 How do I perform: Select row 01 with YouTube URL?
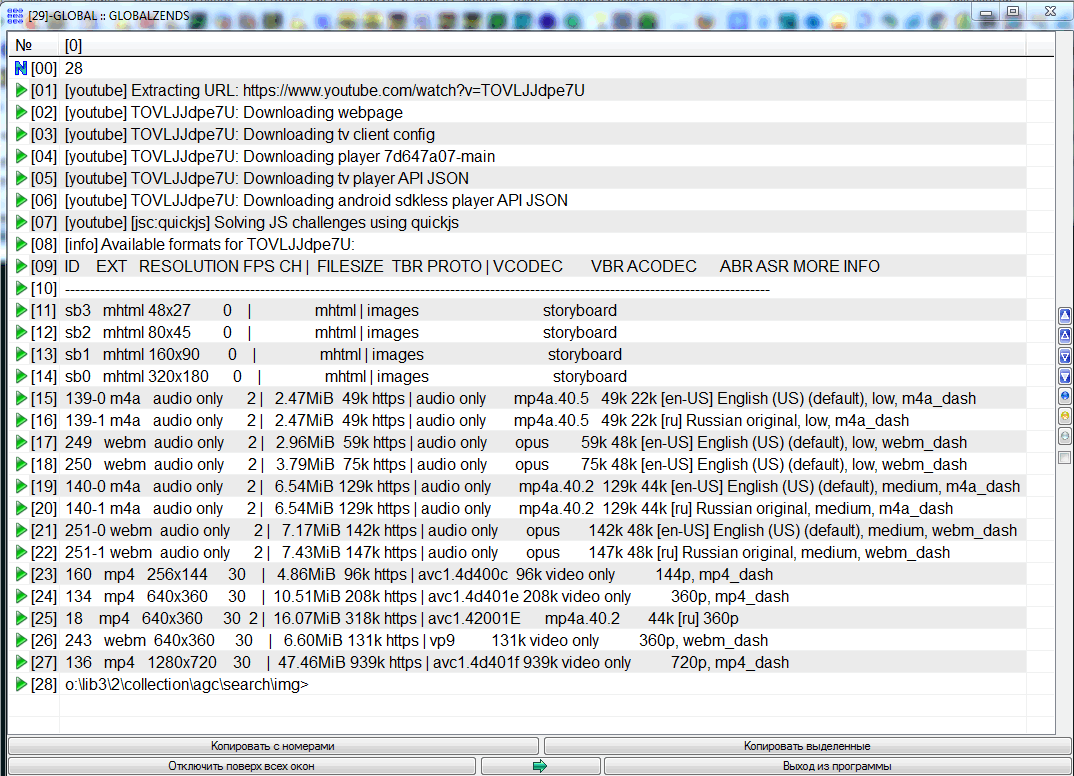[x=324, y=91]
